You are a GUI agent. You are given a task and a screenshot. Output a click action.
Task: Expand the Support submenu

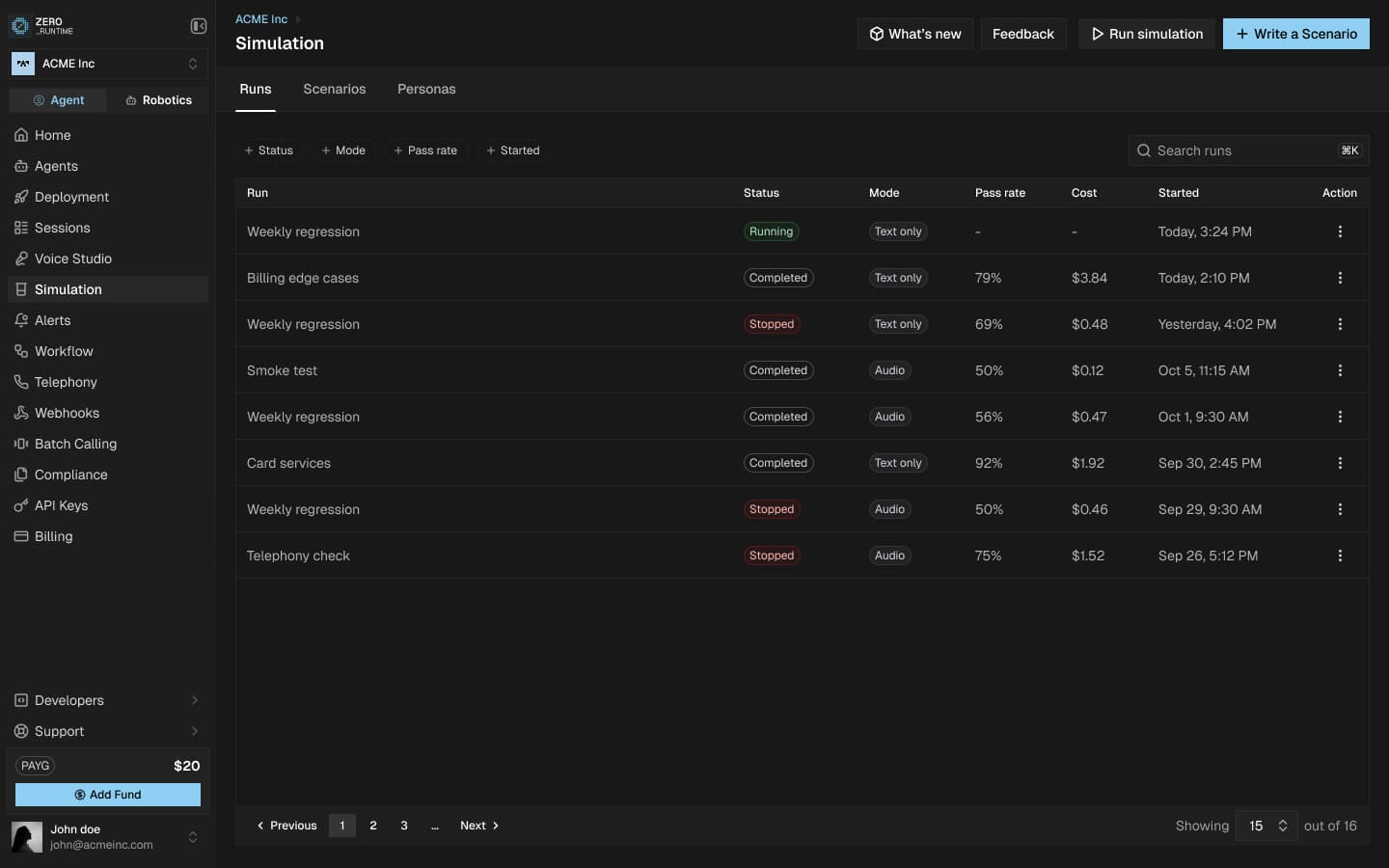click(108, 731)
